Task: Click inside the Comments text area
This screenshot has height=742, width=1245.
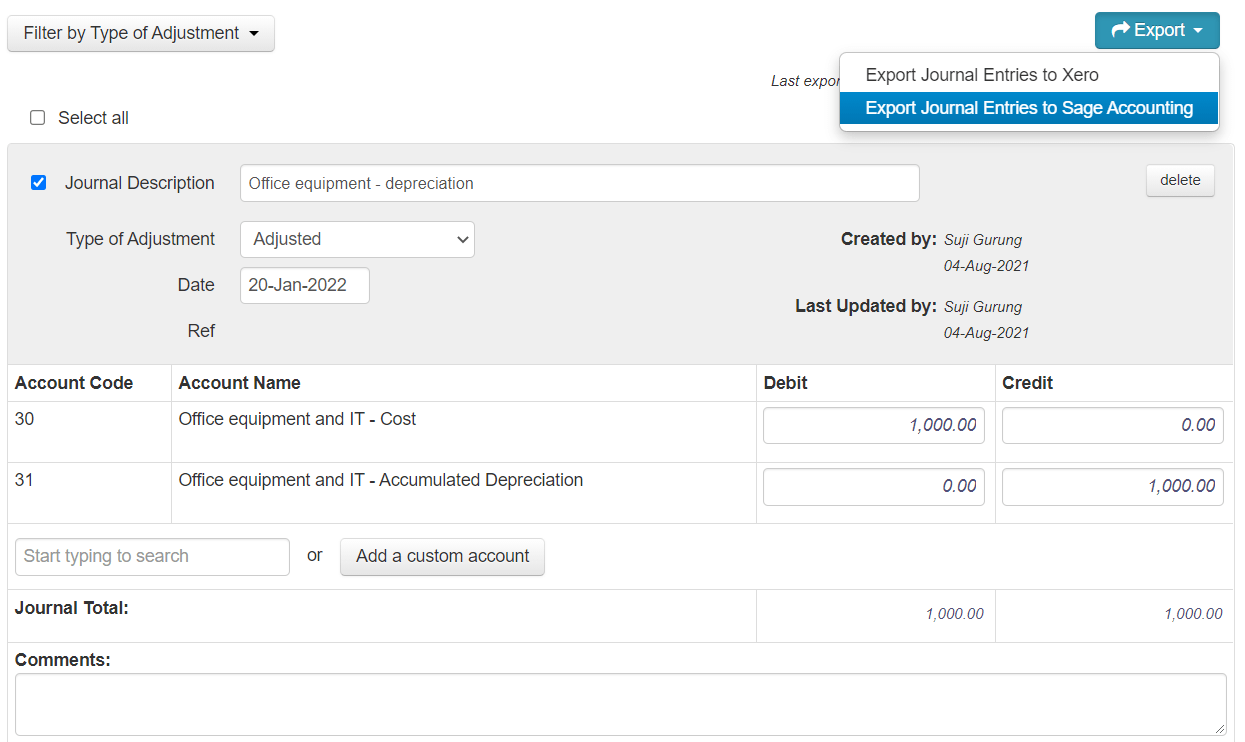Action: (x=620, y=705)
